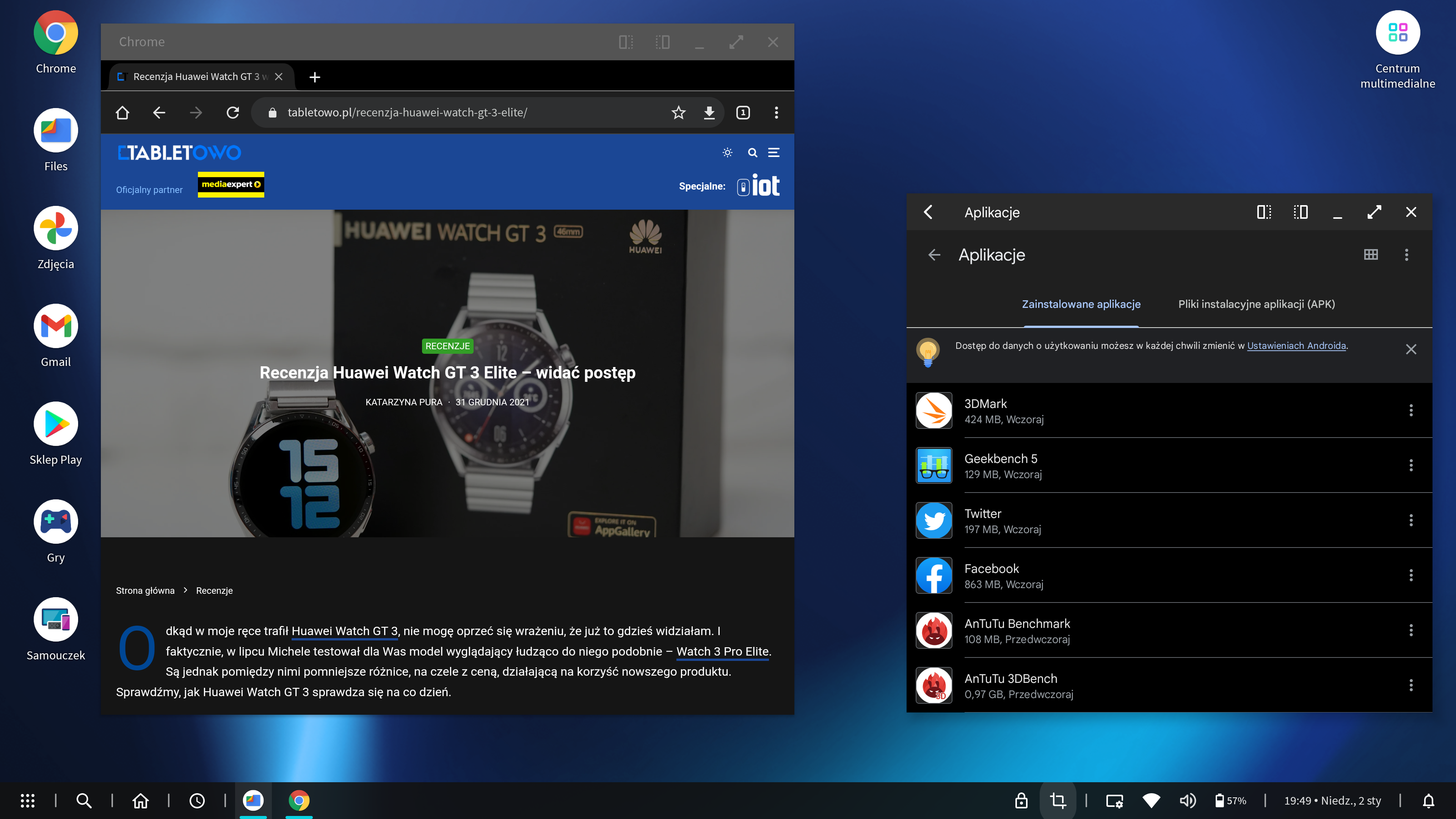
Task: Switch to Pliki instalacyjne aplikacji (APK) tab
Action: (x=1257, y=304)
